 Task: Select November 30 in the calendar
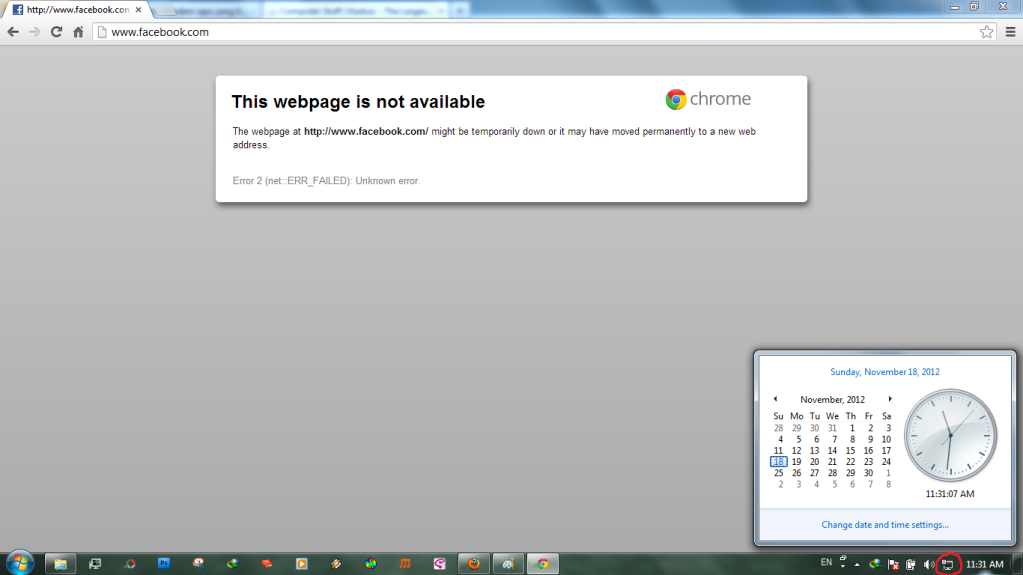pos(868,473)
